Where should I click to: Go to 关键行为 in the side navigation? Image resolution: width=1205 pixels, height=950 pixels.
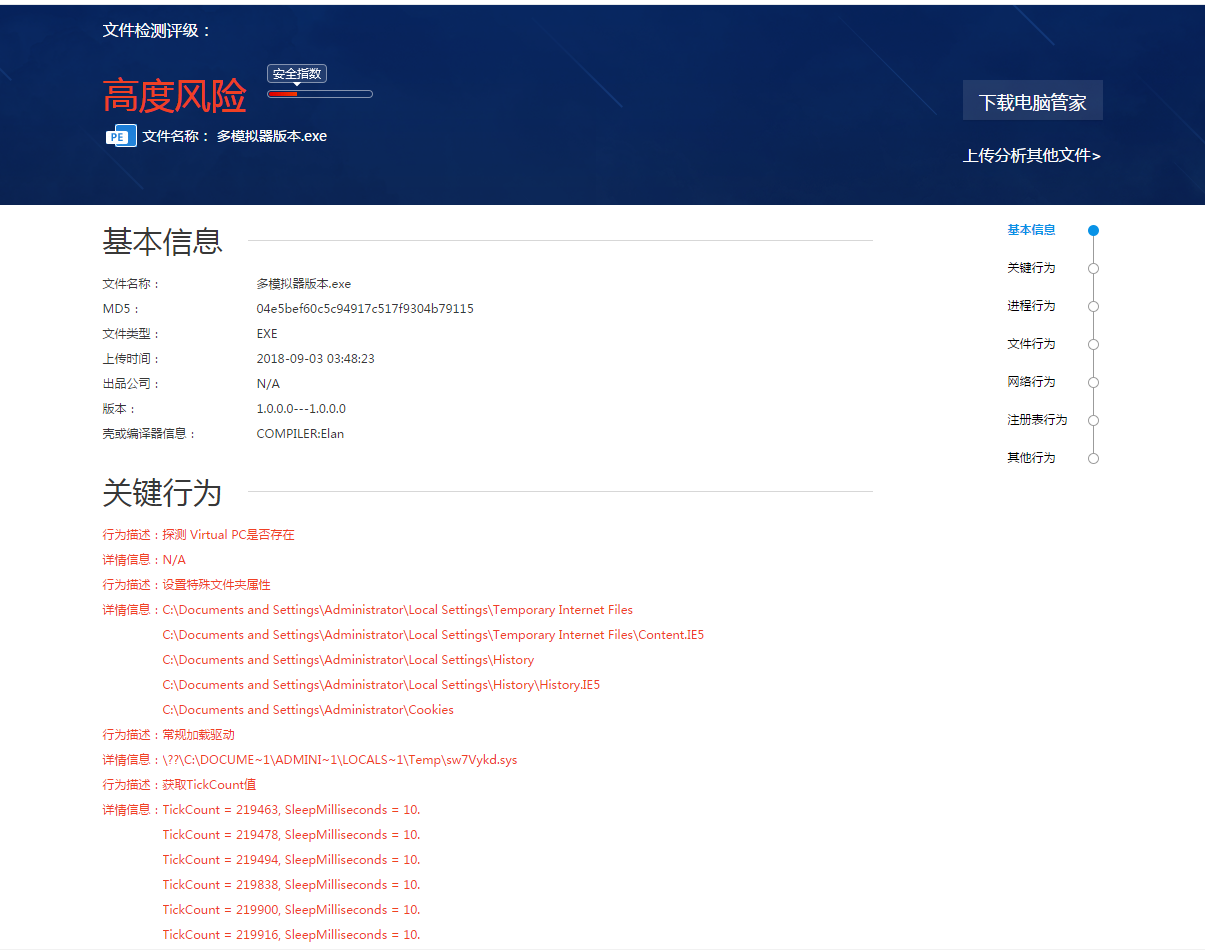click(1031, 268)
